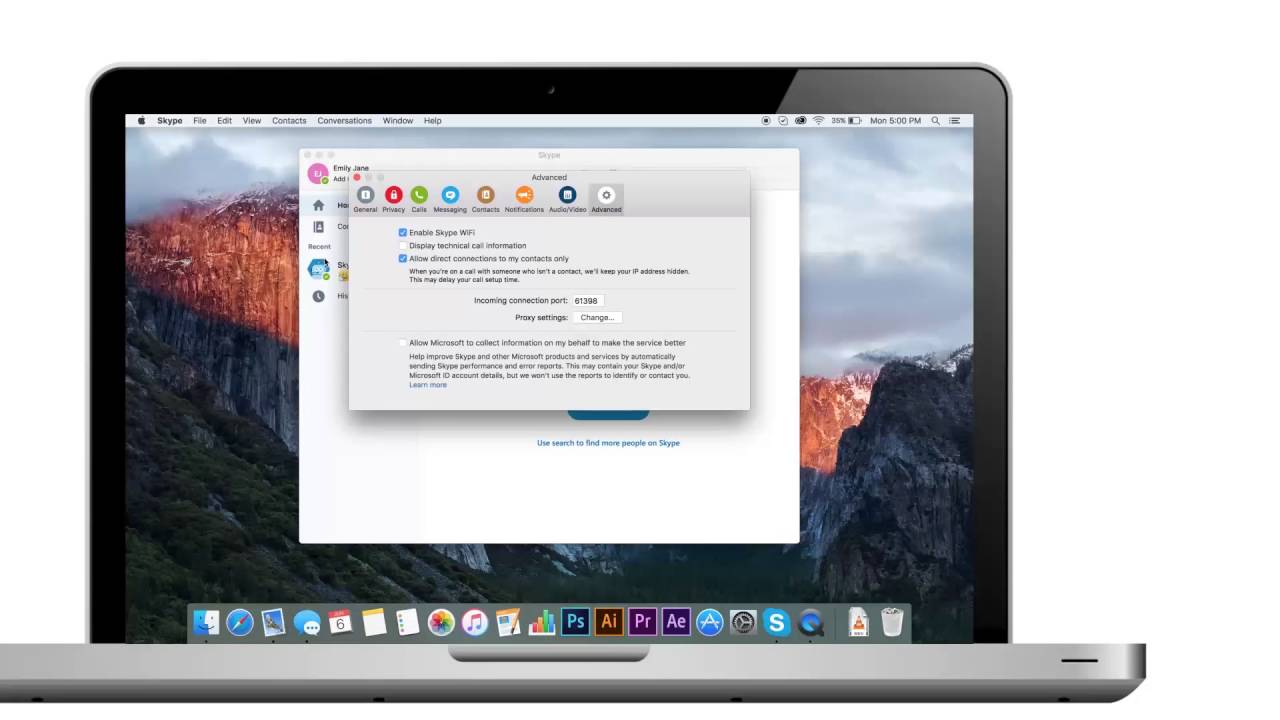The height and width of the screenshot is (720, 1280).
Task: Click the History clock icon in Skype sidebar
Action: click(x=318, y=296)
